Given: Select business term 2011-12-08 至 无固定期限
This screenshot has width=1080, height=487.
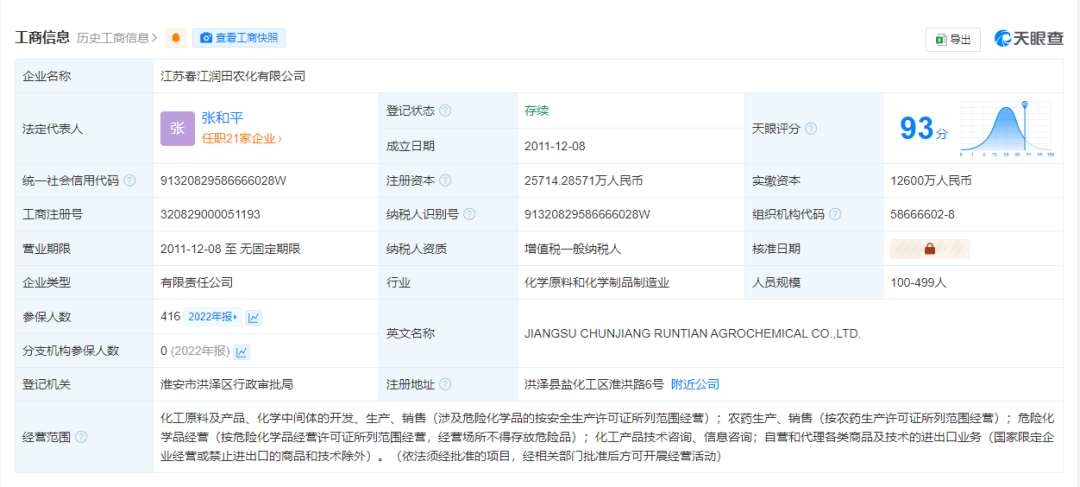Looking at the screenshot, I should (x=230, y=249).
